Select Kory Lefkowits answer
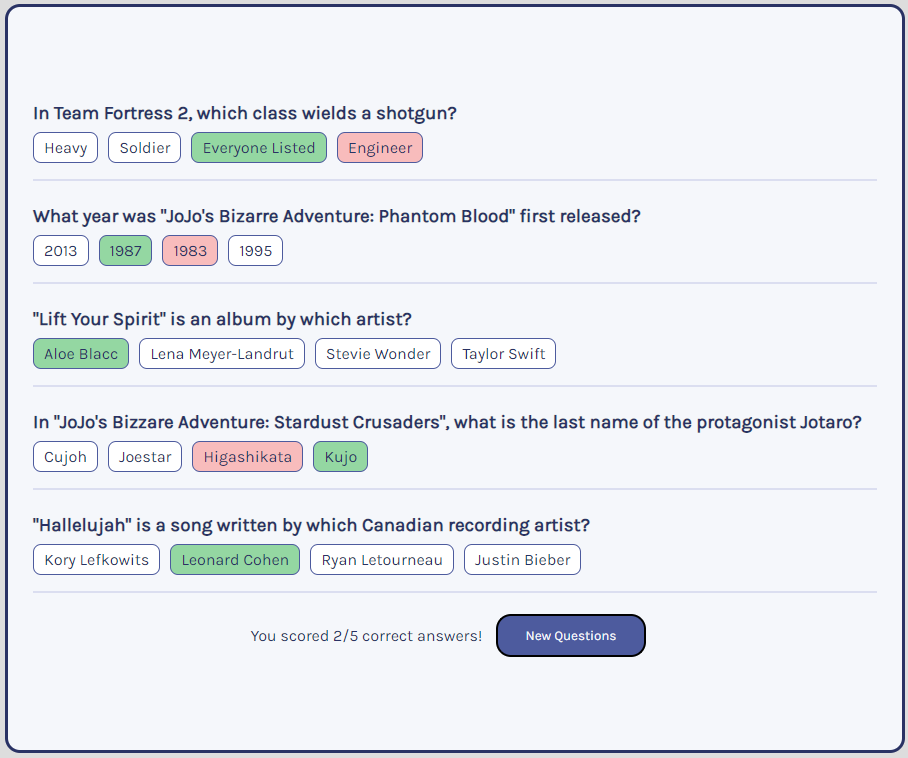The height and width of the screenshot is (758, 908). [96, 560]
